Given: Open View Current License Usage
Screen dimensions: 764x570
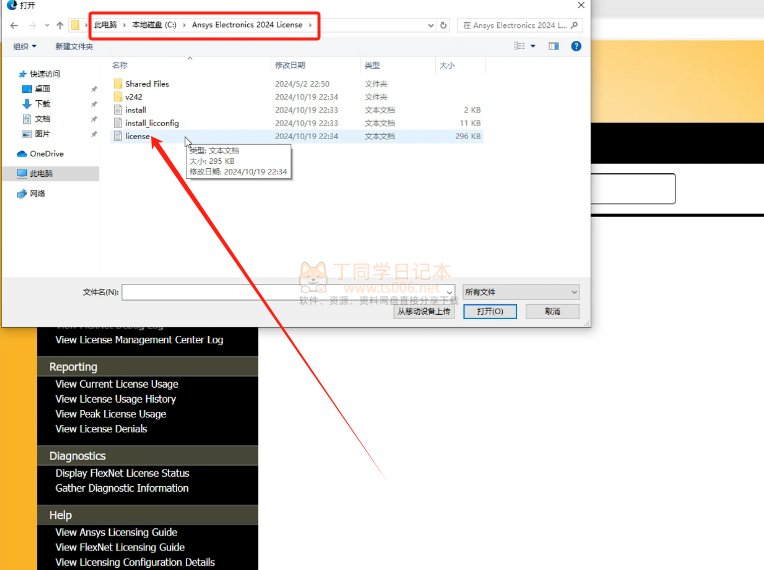Looking at the screenshot, I should coord(117,384).
